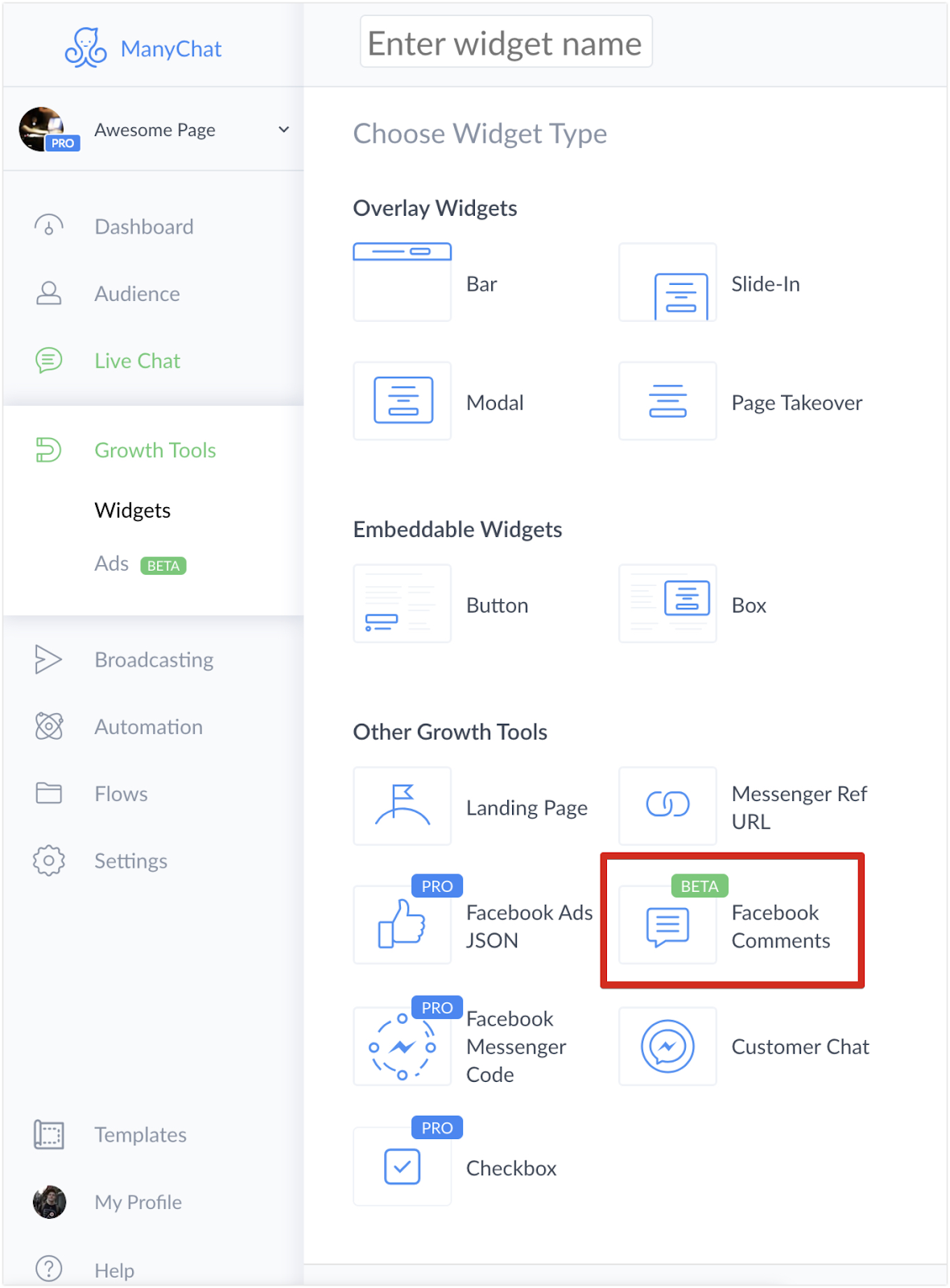Viewport: 950px width, 1288px height.
Task: Open the Dashboard gauge icon
Action: click(x=49, y=226)
